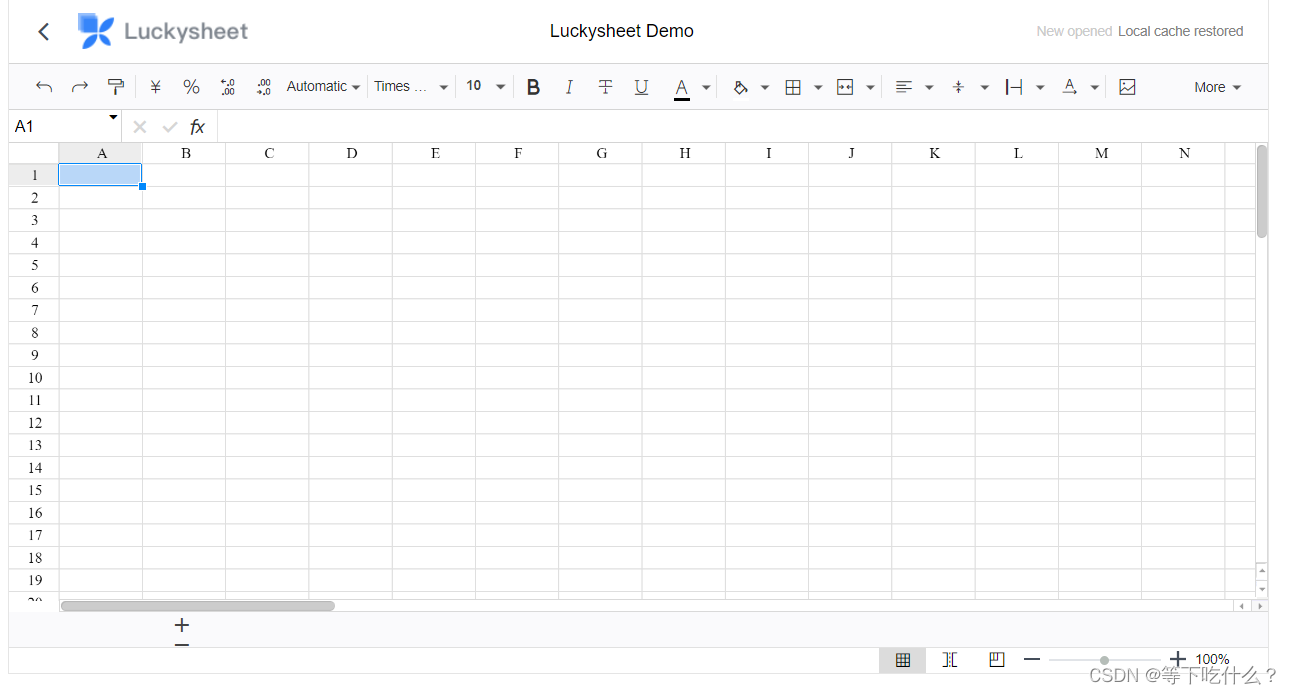Click the Luckysheet logo
Screen dimensions: 1291x694
pos(163,31)
